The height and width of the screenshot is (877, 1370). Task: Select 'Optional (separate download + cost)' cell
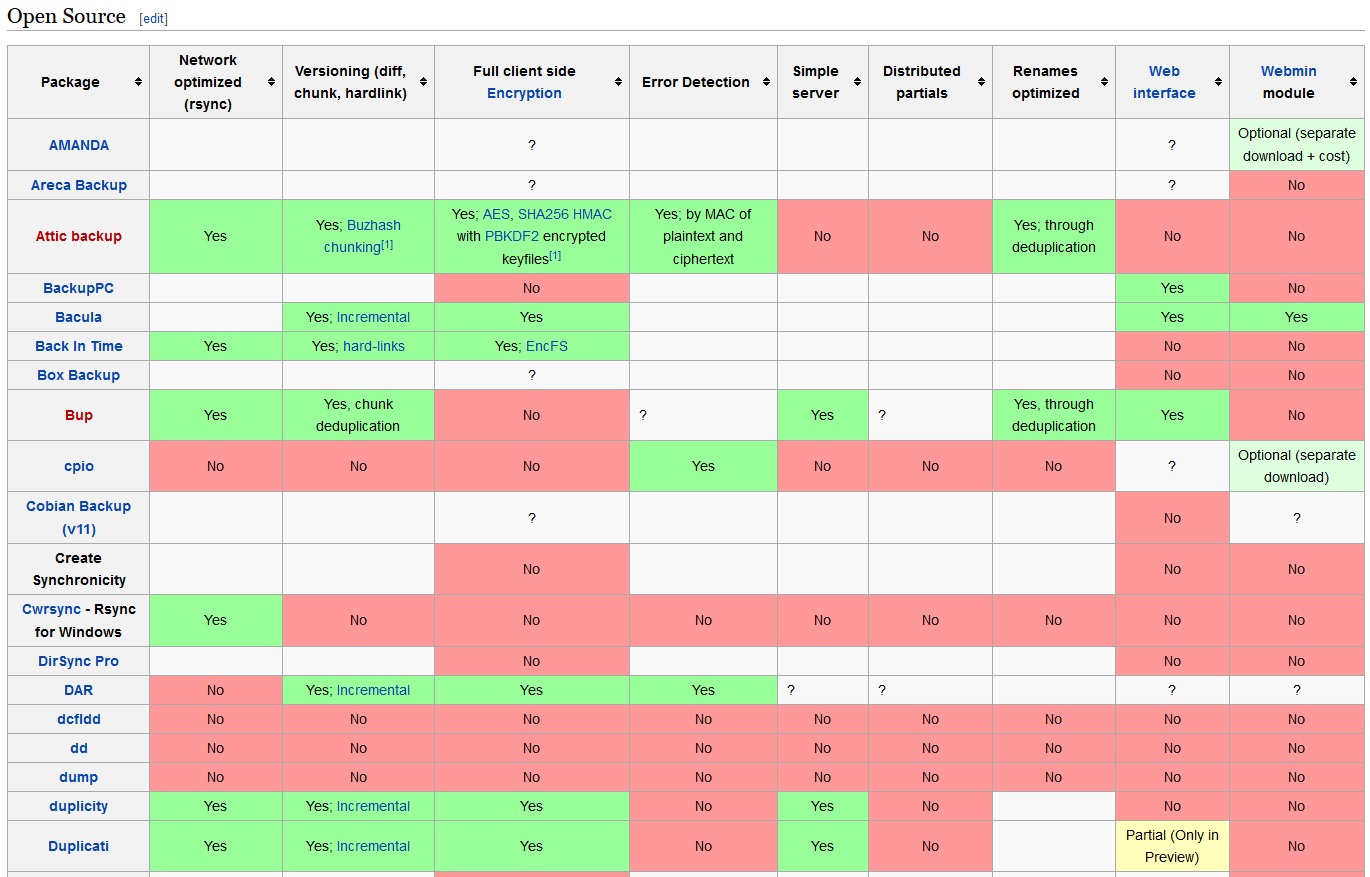point(1296,145)
